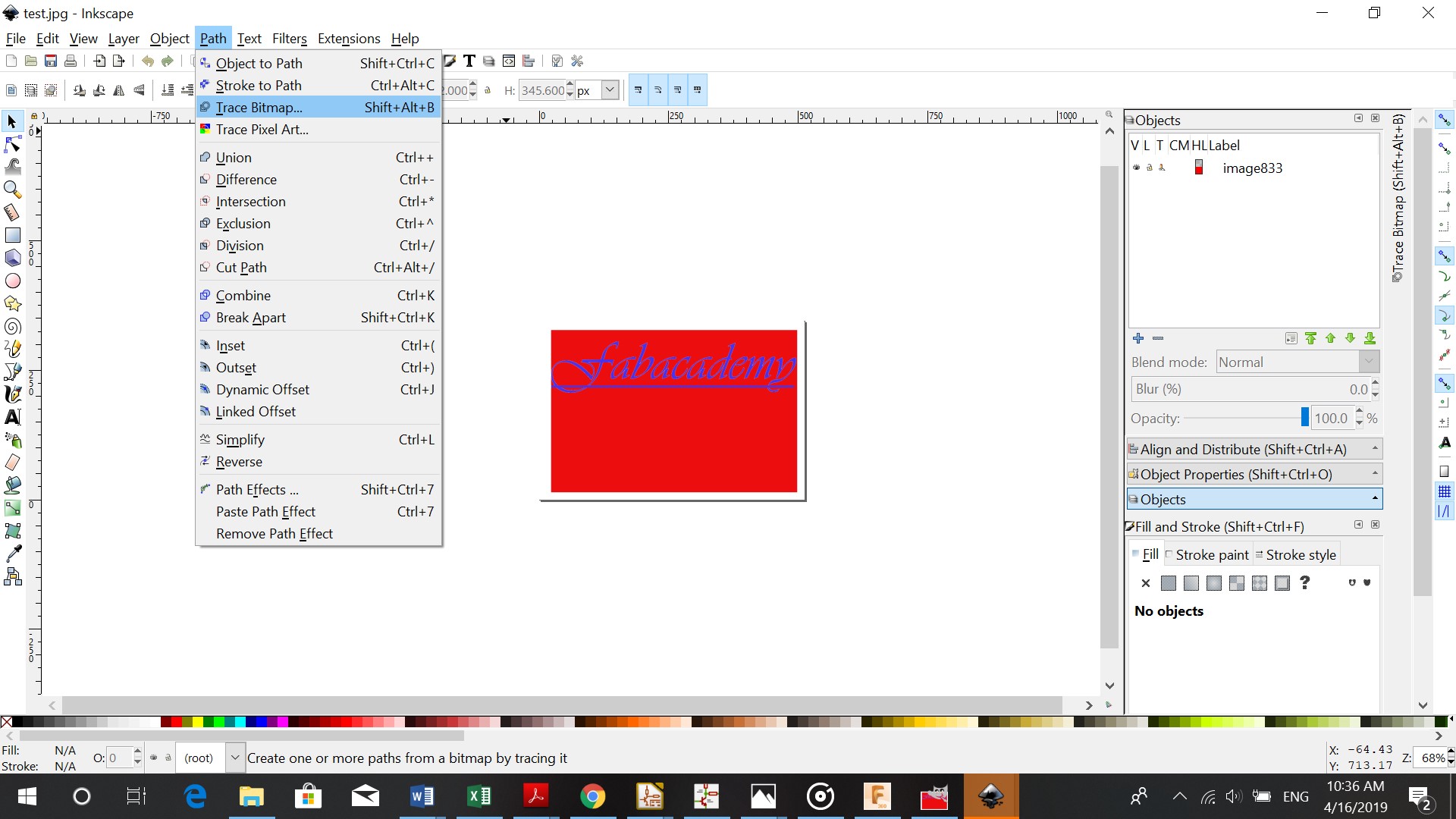Select the Text tool in toolbox
The height and width of the screenshot is (819, 1456).
pos(13,417)
